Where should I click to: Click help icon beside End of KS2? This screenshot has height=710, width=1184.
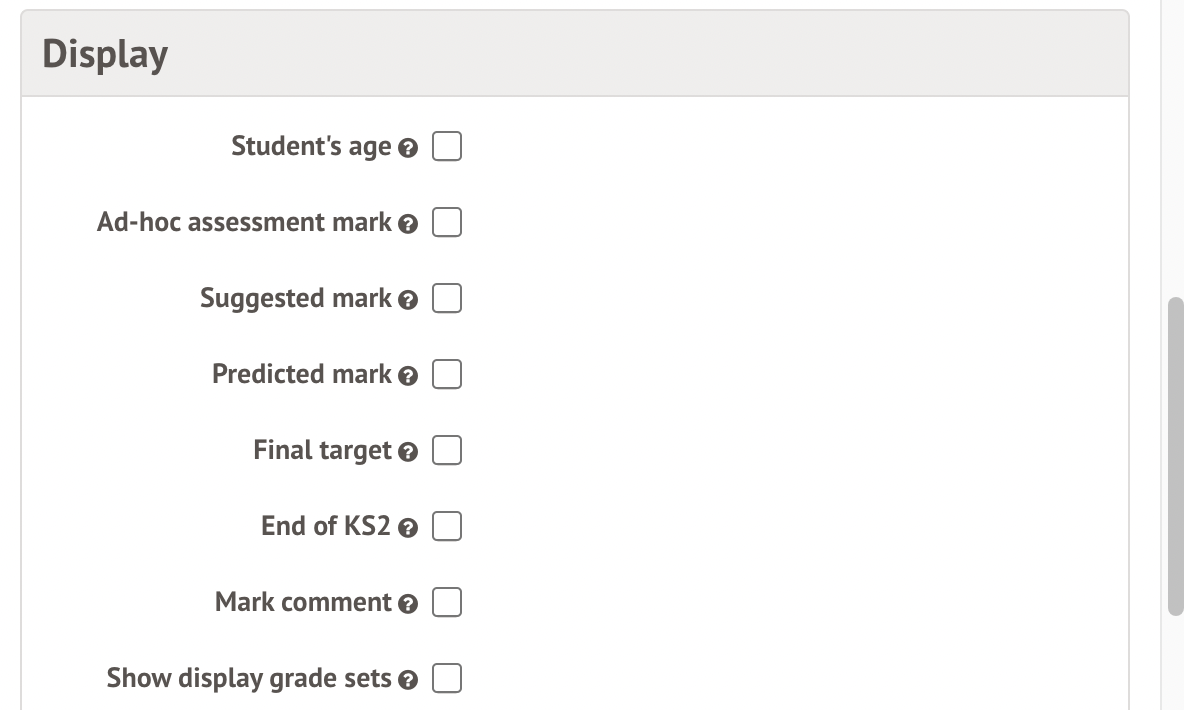(407, 528)
